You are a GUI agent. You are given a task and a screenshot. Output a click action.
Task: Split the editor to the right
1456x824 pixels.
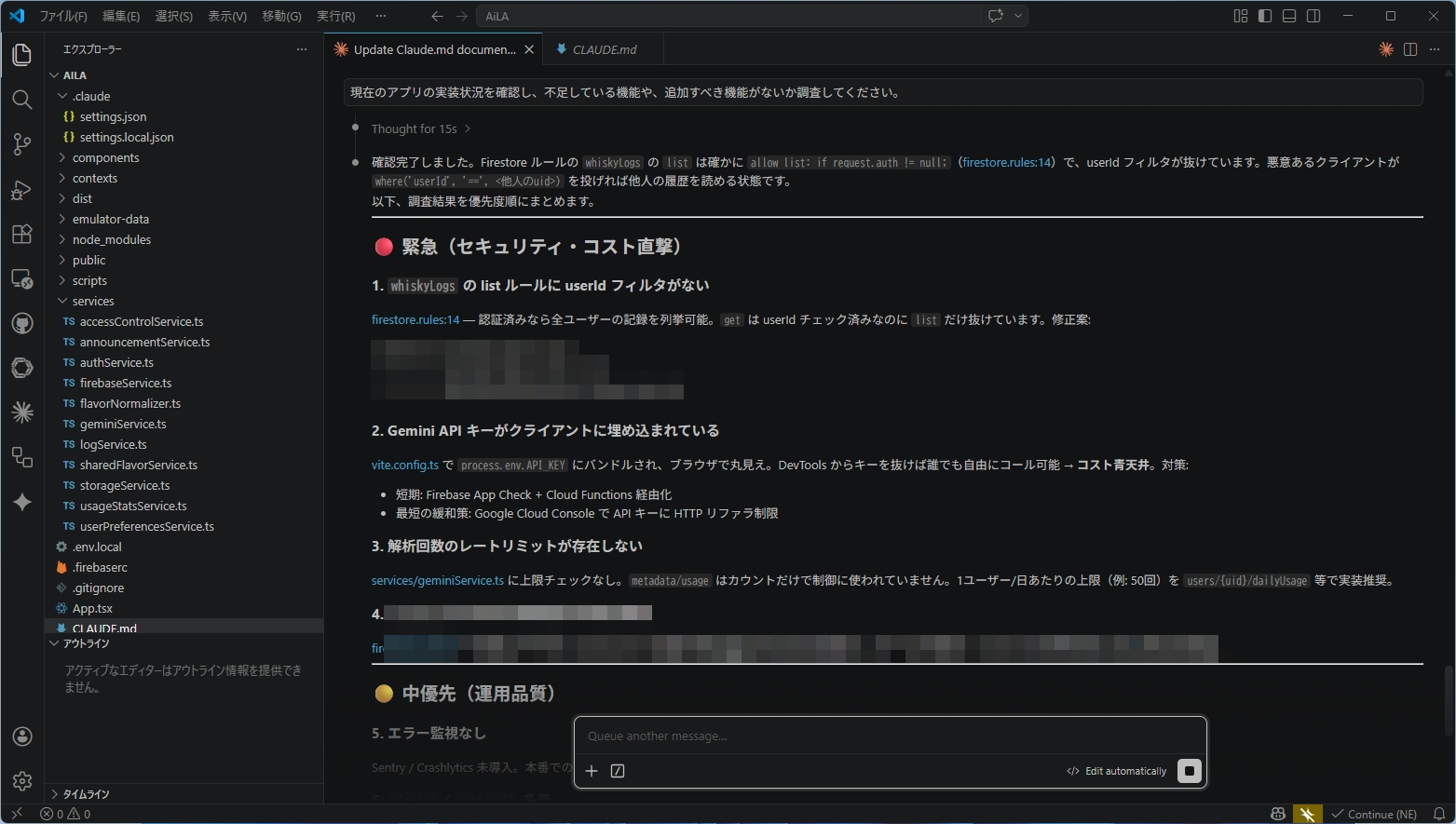click(1410, 49)
